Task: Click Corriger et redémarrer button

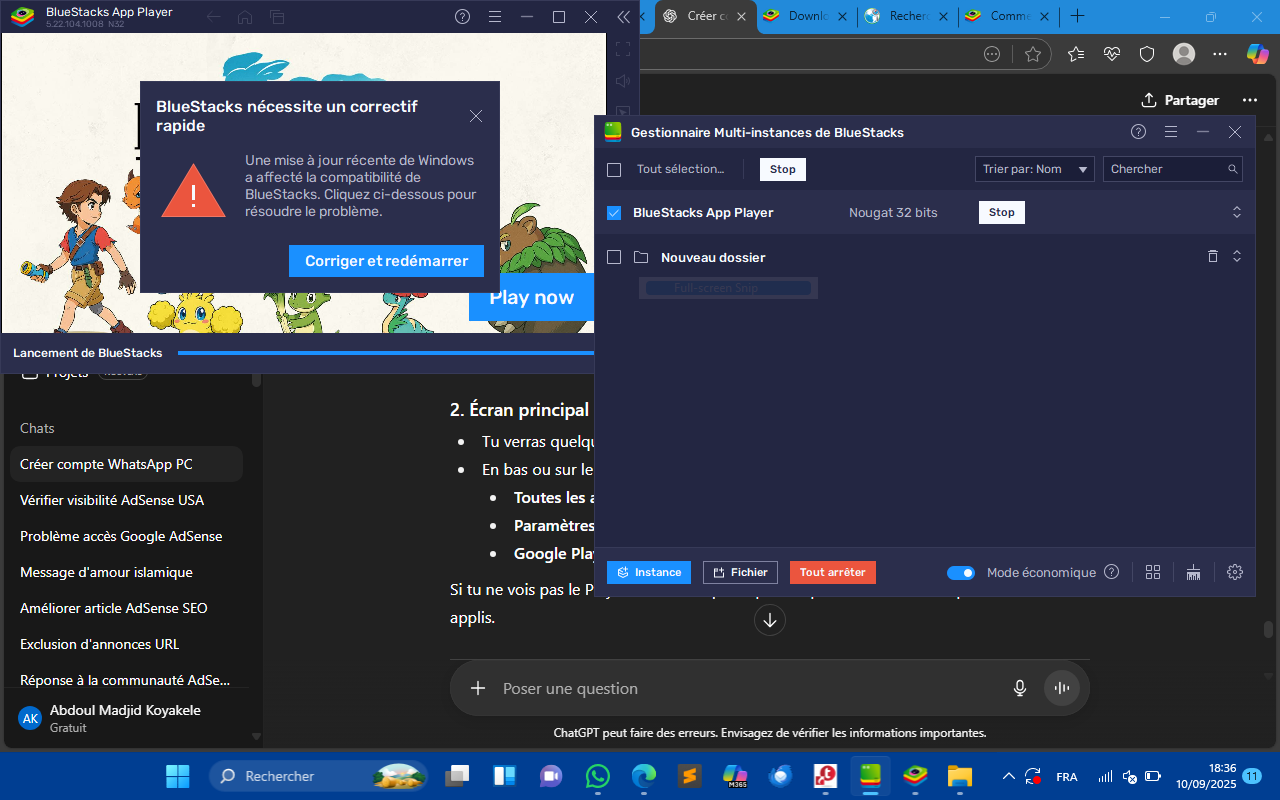Action: coord(386,261)
